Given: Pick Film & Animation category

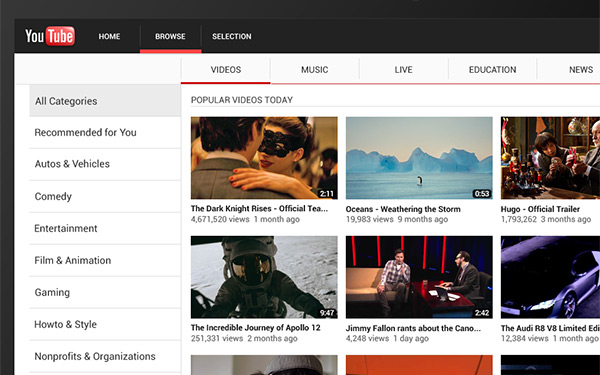Looking at the screenshot, I should point(105,260).
